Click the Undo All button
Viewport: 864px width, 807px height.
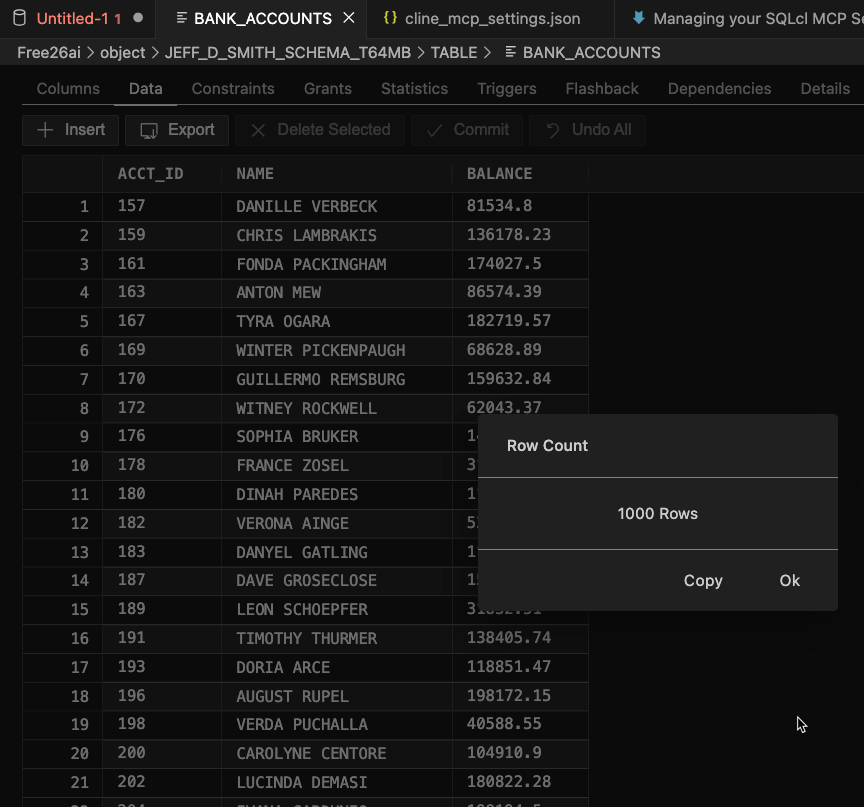point(588,130)
